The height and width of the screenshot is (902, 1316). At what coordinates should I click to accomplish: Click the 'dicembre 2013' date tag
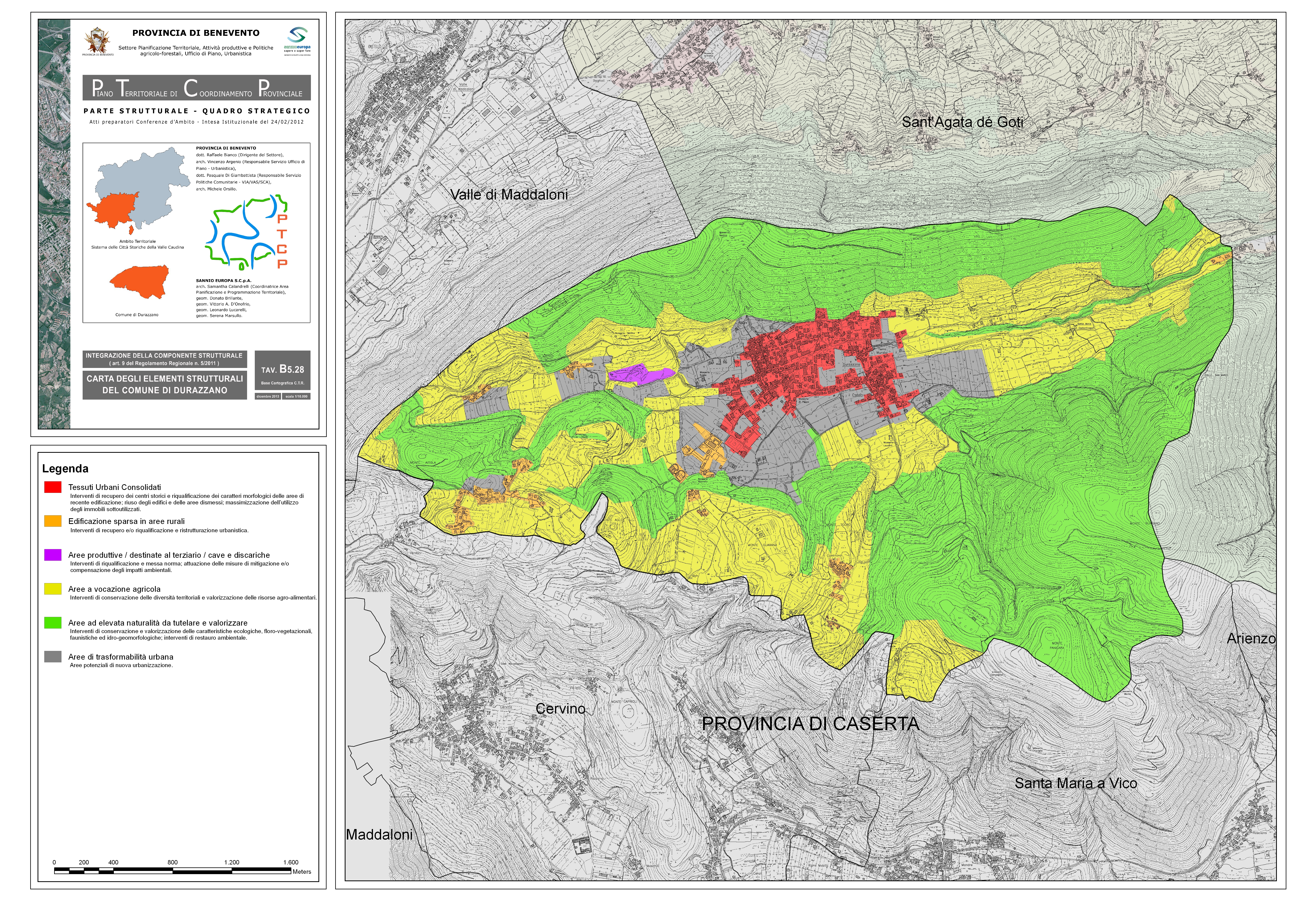268,397
